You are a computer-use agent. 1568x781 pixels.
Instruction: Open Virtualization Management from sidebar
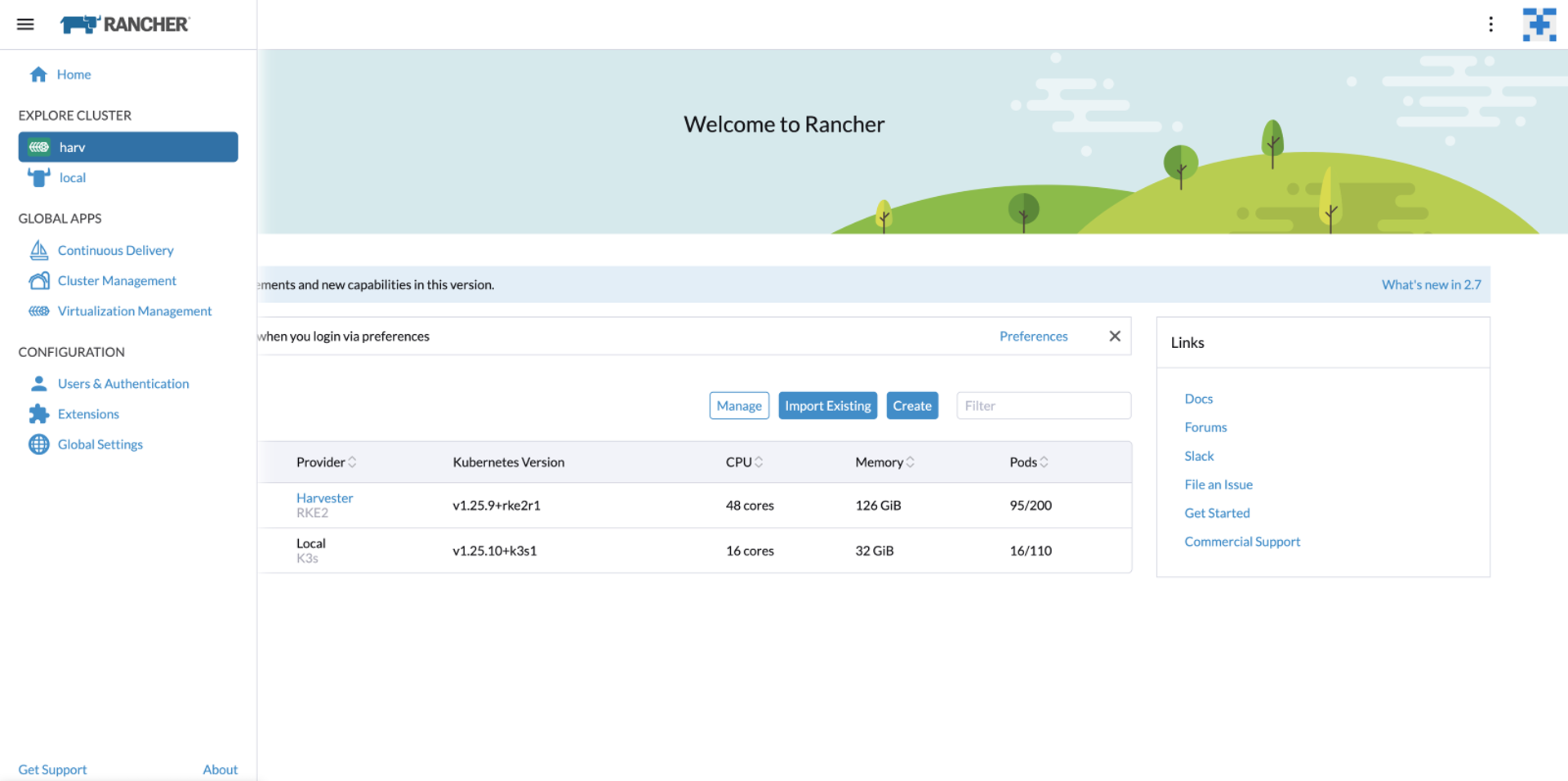coord(135,311)
